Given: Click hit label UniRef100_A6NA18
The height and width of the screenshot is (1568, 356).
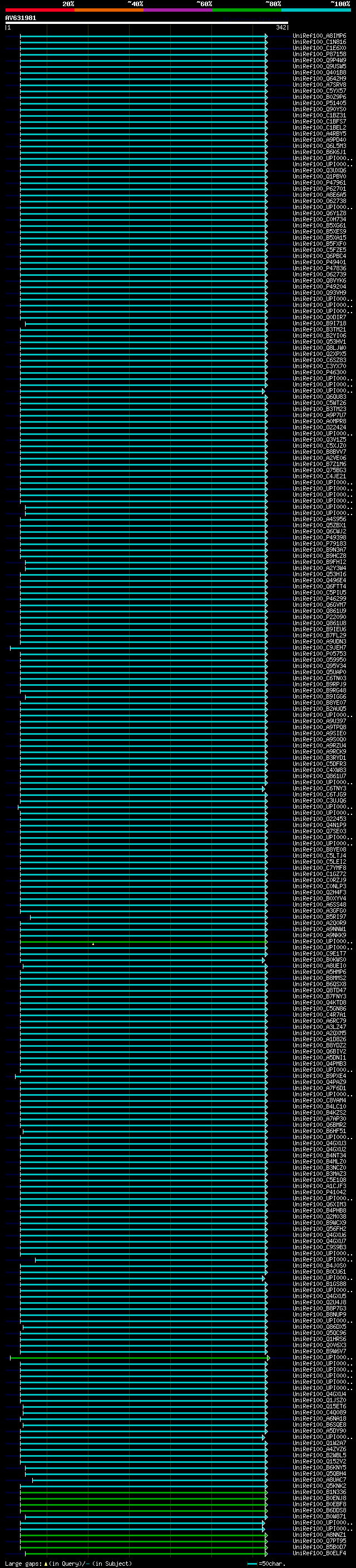Looking at the screenshot, I should [x=319, y=1418].
